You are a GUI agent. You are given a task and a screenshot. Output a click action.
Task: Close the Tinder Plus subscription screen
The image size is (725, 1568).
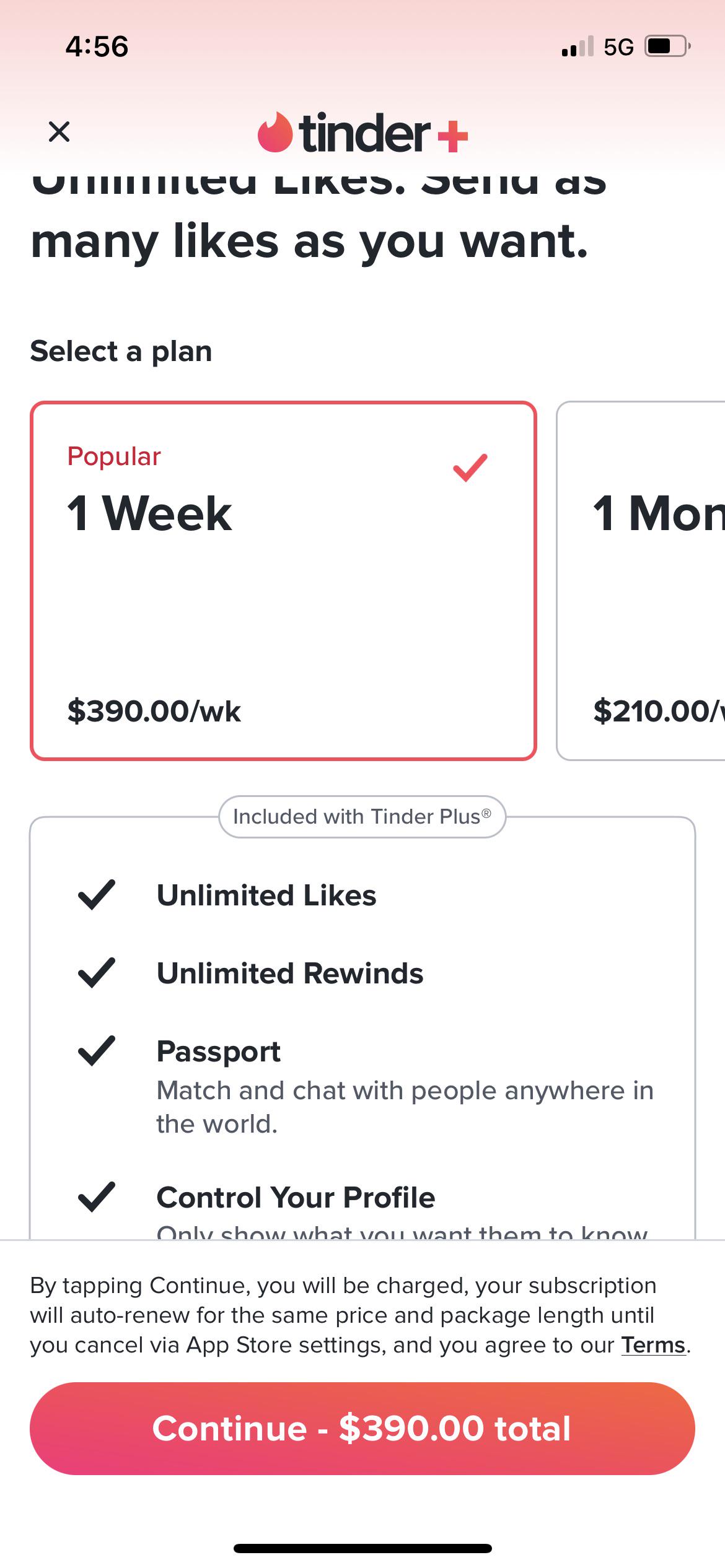pyautogui.click(x=59, y=131)
